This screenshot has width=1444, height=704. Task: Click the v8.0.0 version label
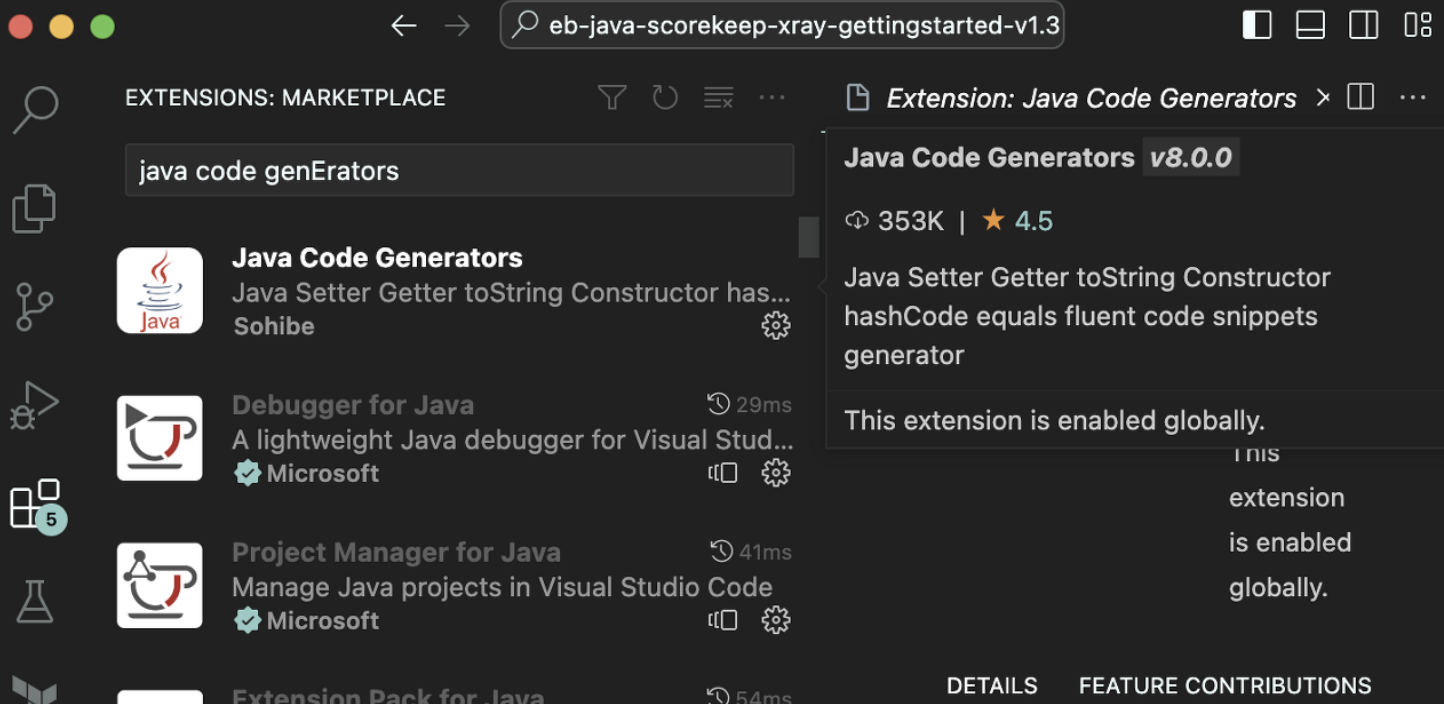click(1191, 158)
